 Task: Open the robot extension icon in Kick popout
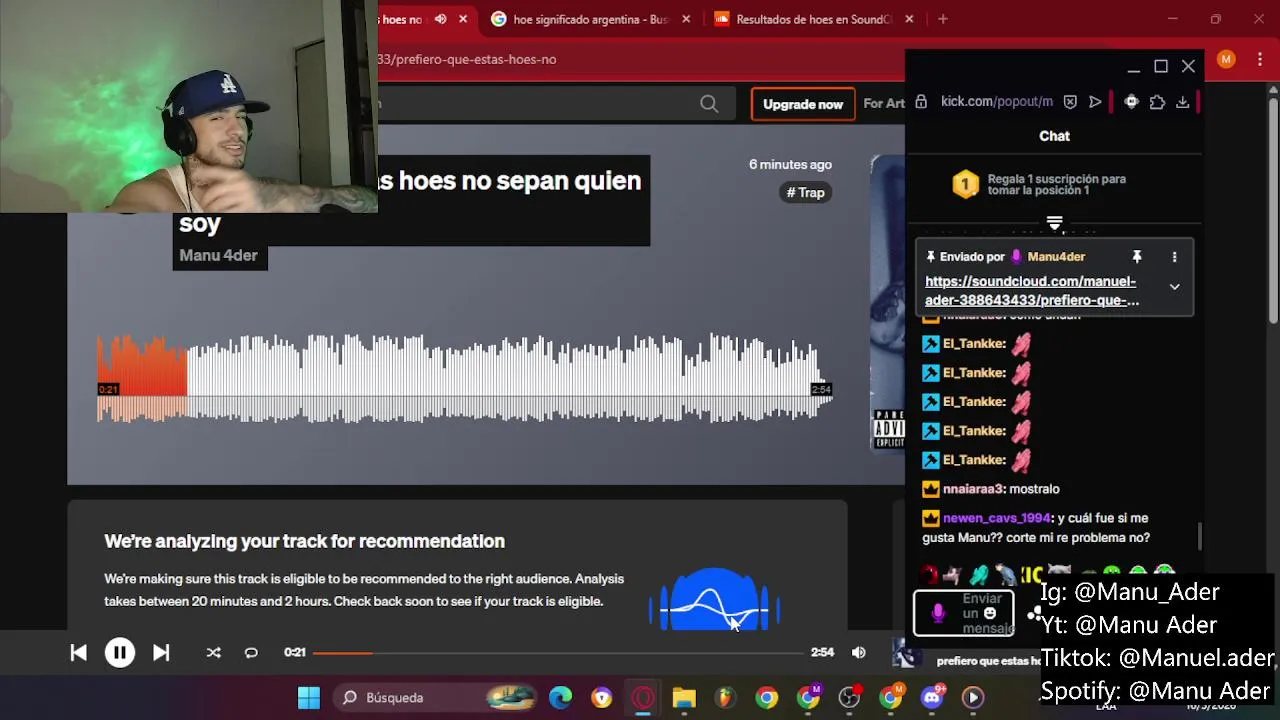(1131, 101)
